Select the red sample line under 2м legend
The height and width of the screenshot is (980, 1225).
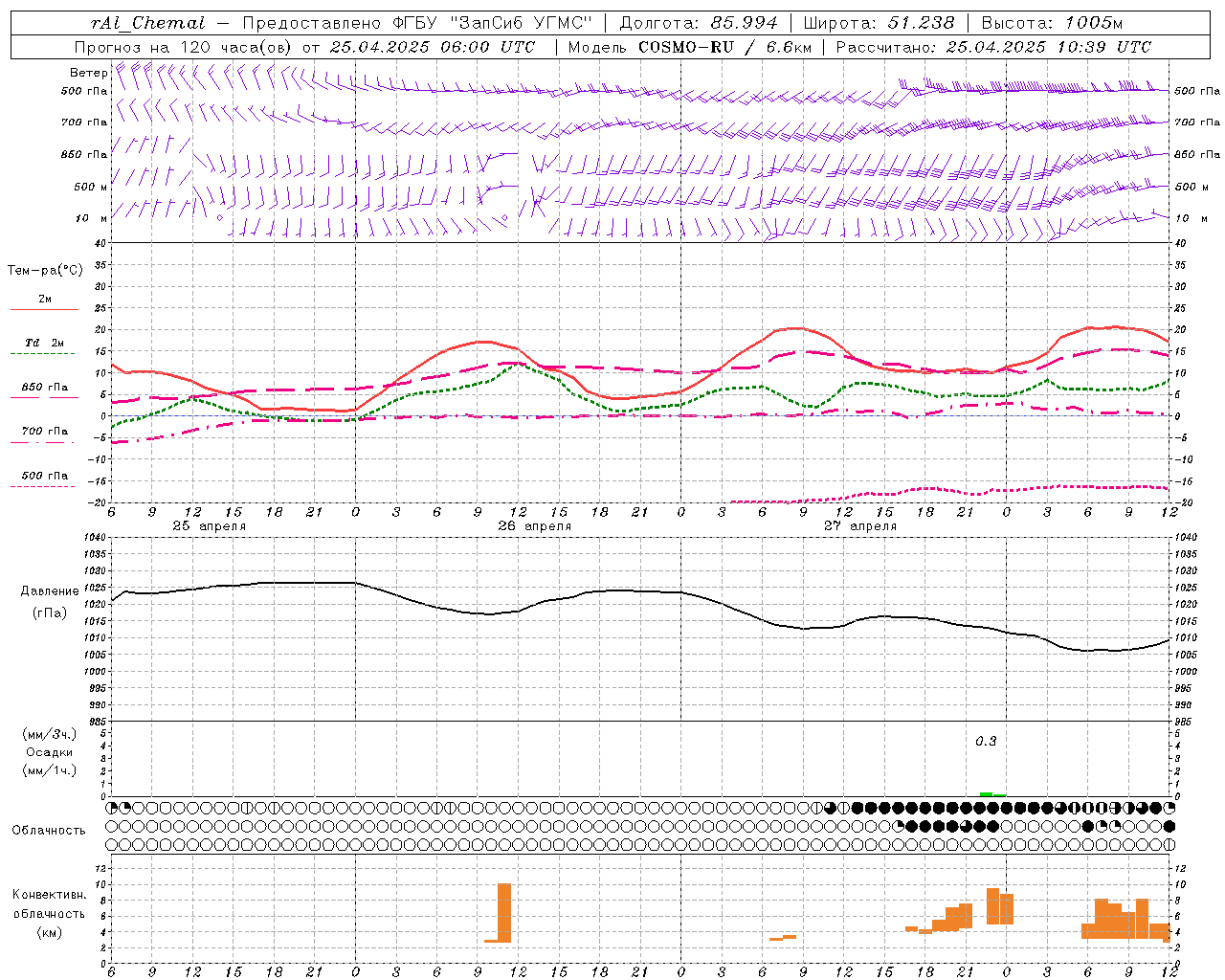44,310
